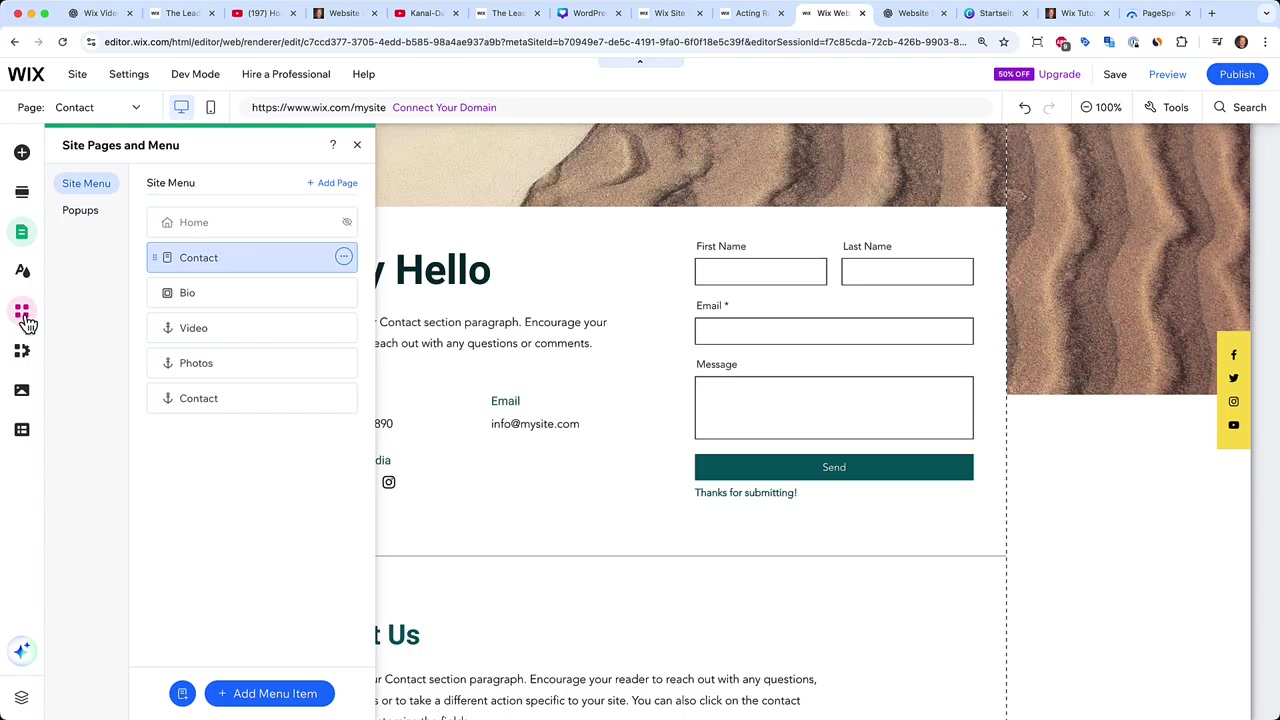The width and height of the screenshot is (1280, 720).
Task: Click the Email input field in form
Action: (834, 331)
